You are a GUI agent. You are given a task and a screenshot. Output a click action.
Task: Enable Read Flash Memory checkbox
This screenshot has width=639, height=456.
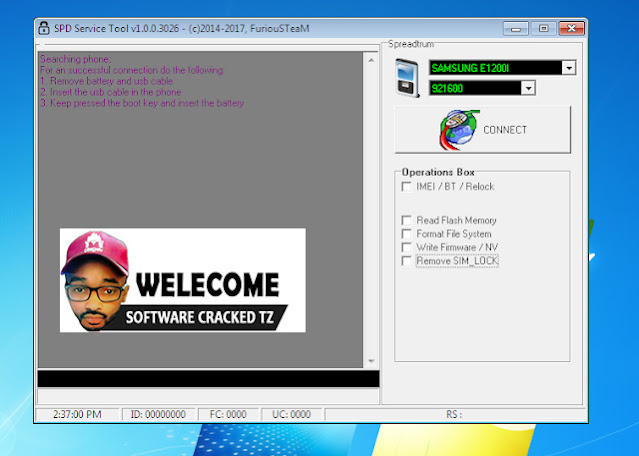point(406,220)
